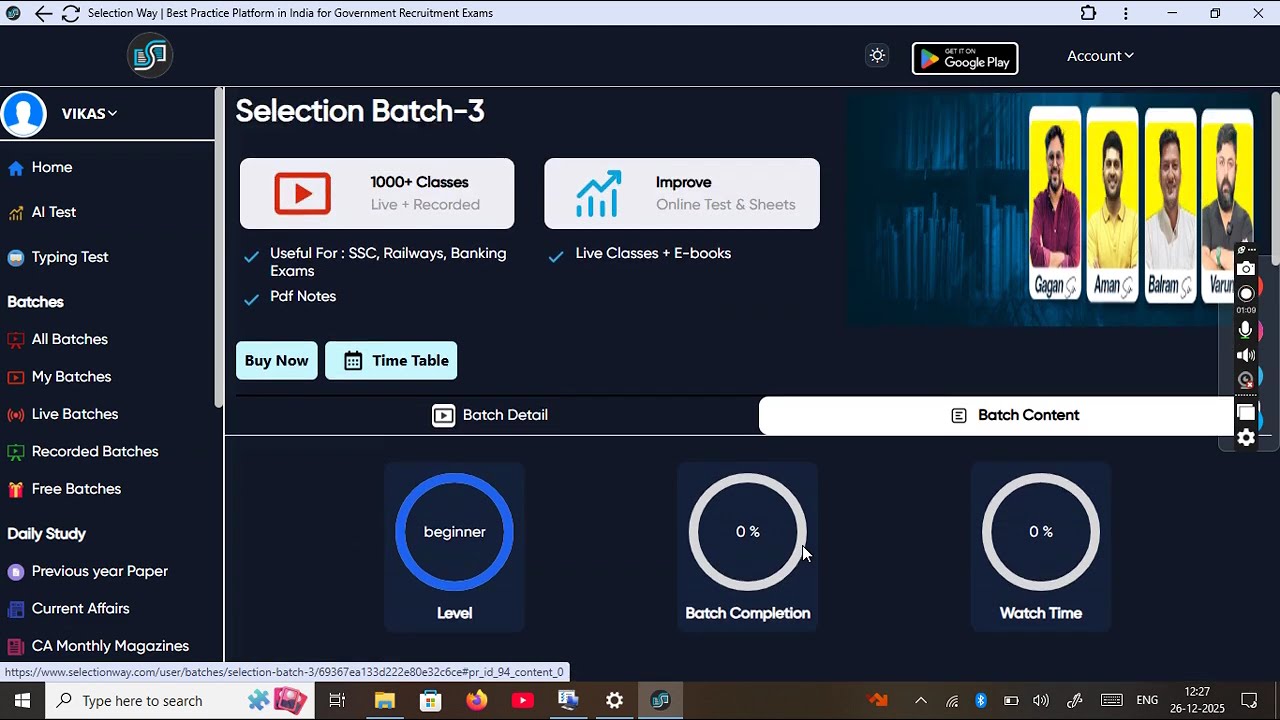Screen dimensions: 1280x720
Task: Click the AI Test chart icon
Action: pos(16,213)
